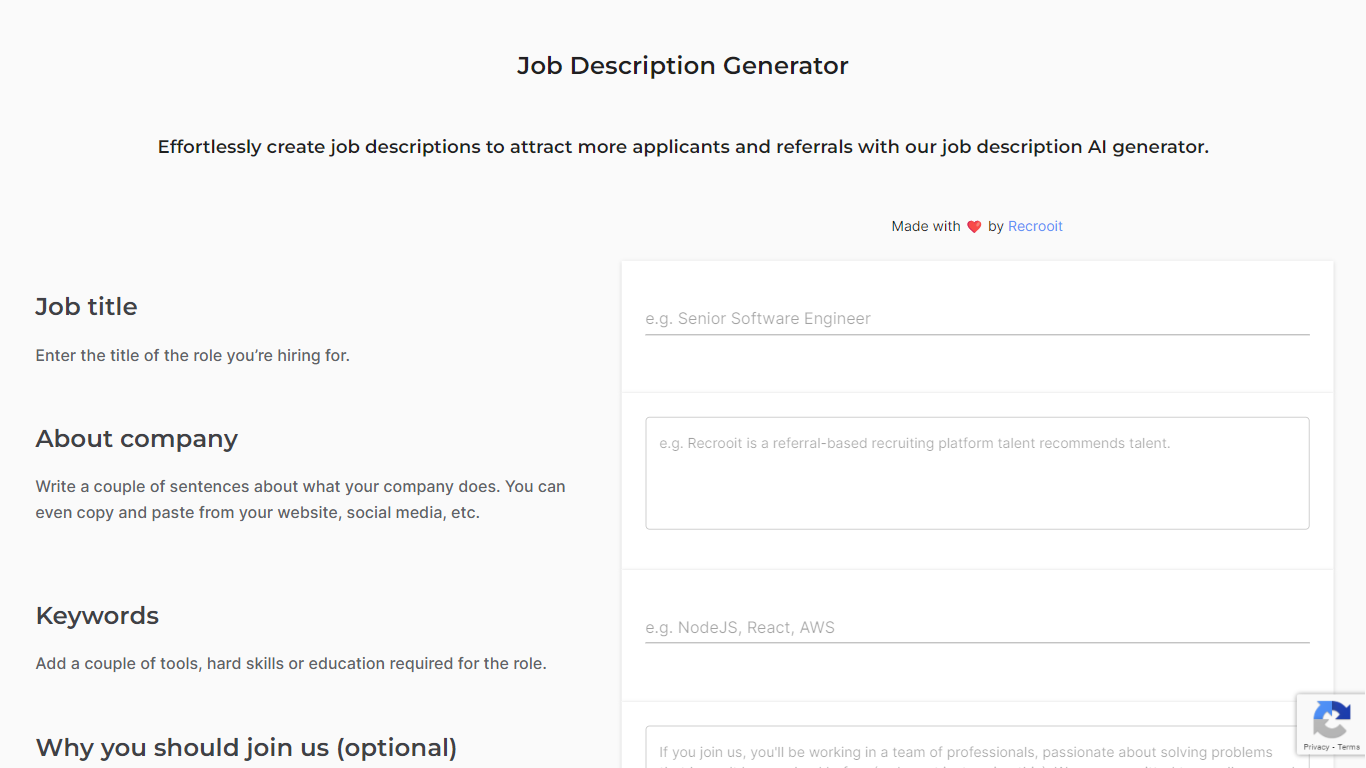Open the reCAPTCHA Terms link

1349,747
